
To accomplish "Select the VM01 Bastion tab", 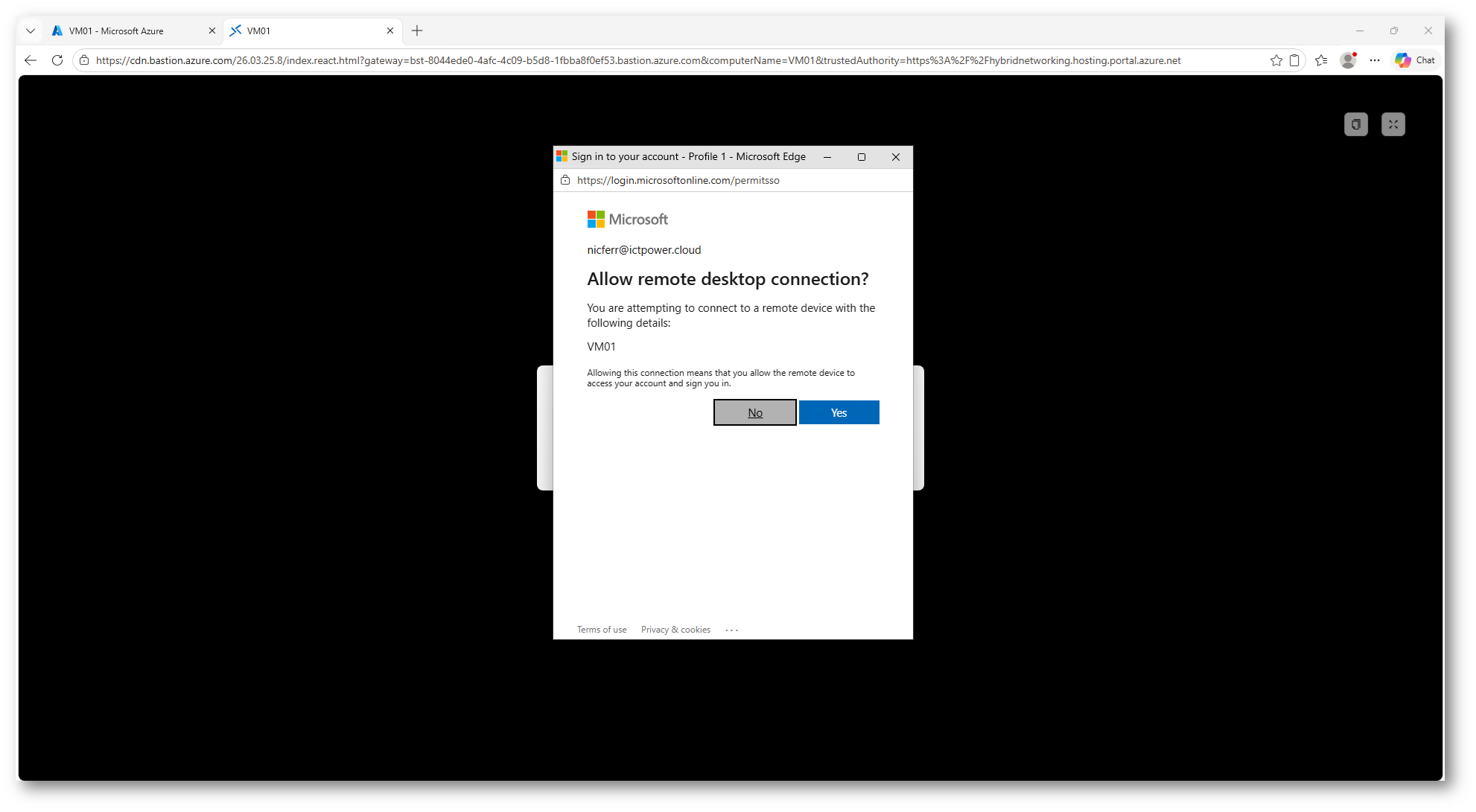I will pyautogui.click(x=305, y=31).
